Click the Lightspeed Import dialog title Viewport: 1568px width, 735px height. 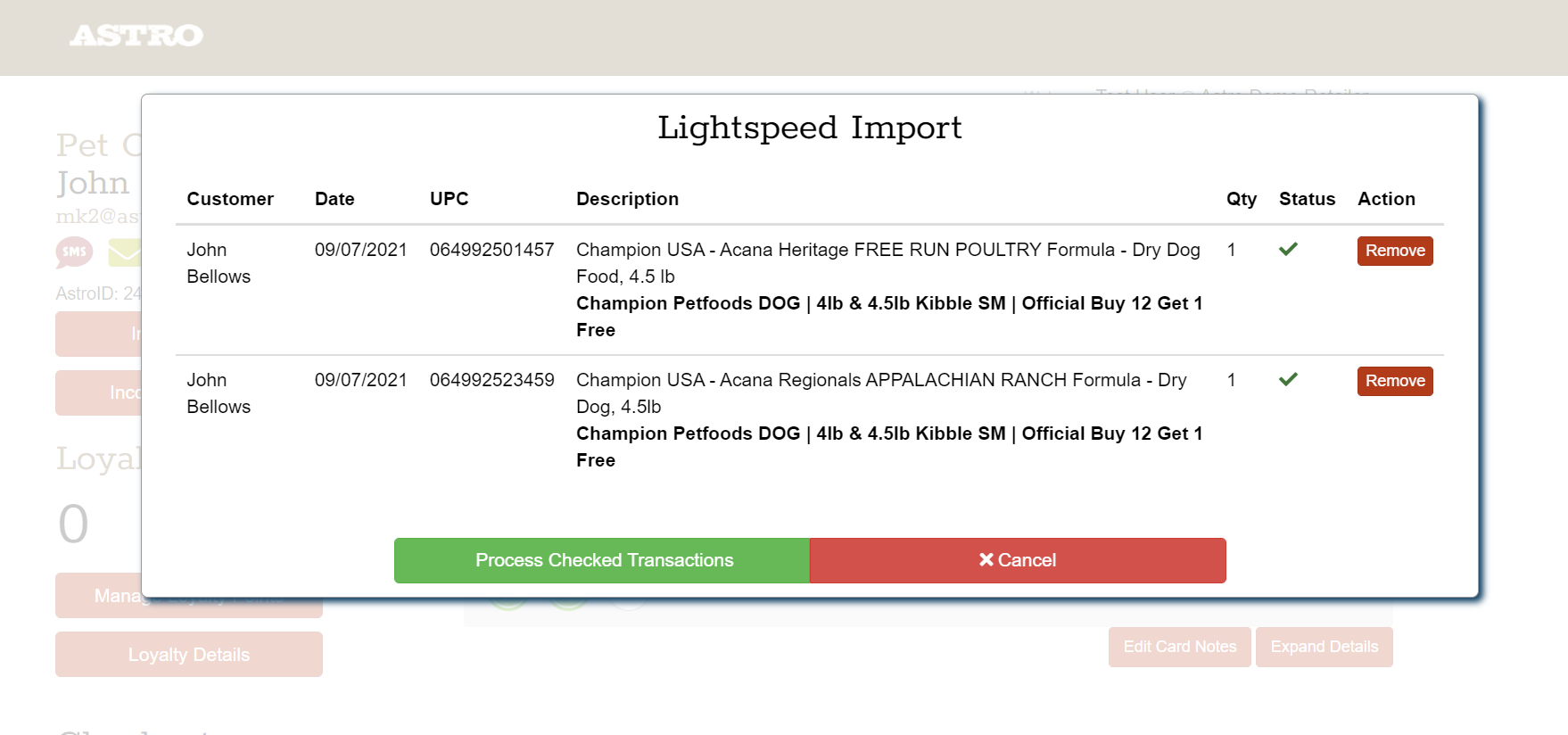click(x=809, y=128)
